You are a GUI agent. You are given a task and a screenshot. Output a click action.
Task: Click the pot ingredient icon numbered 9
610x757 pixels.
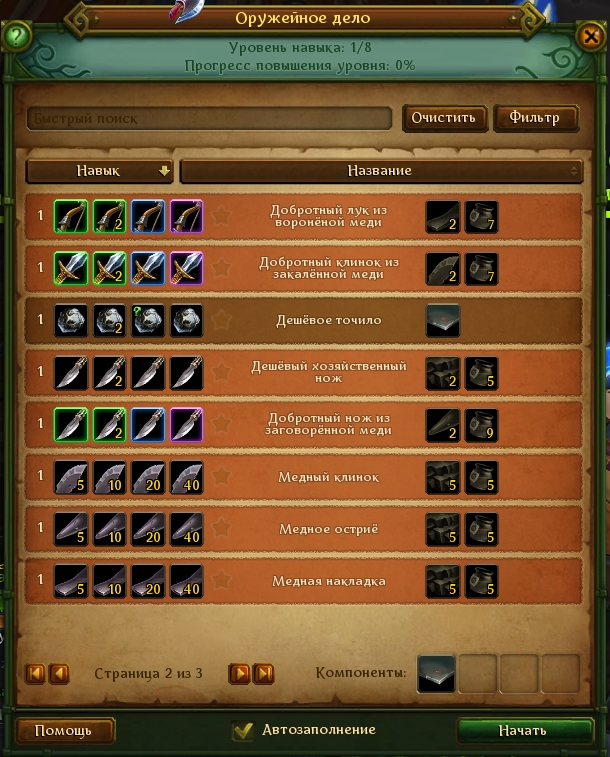[481, 425]
